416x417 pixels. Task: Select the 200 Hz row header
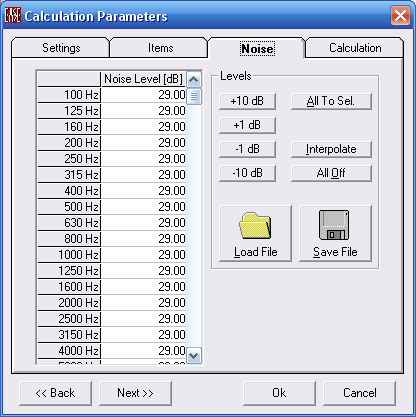69,143
